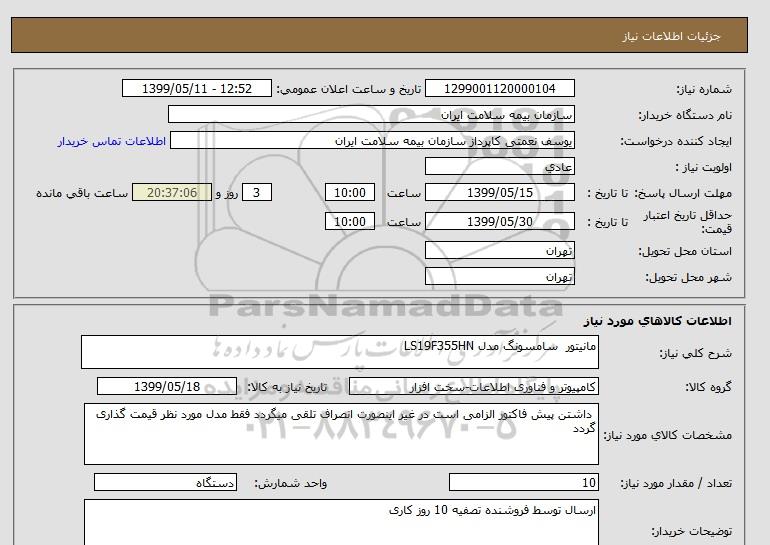770x545 pixels.
Task: Click goods group field کامپیوتر و فناوری اطلاعات
Action: (x=474, y=386)
